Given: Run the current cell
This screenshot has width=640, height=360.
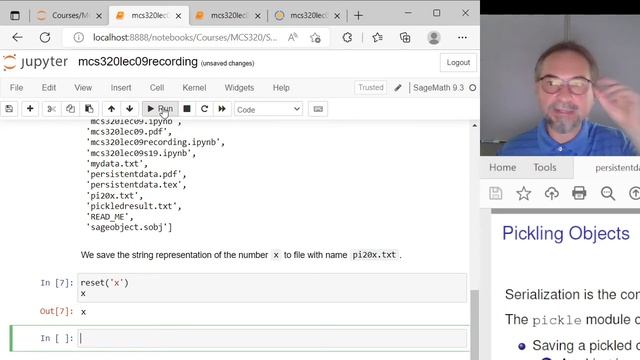Looking at the screenshot, I should click(160, 109).
